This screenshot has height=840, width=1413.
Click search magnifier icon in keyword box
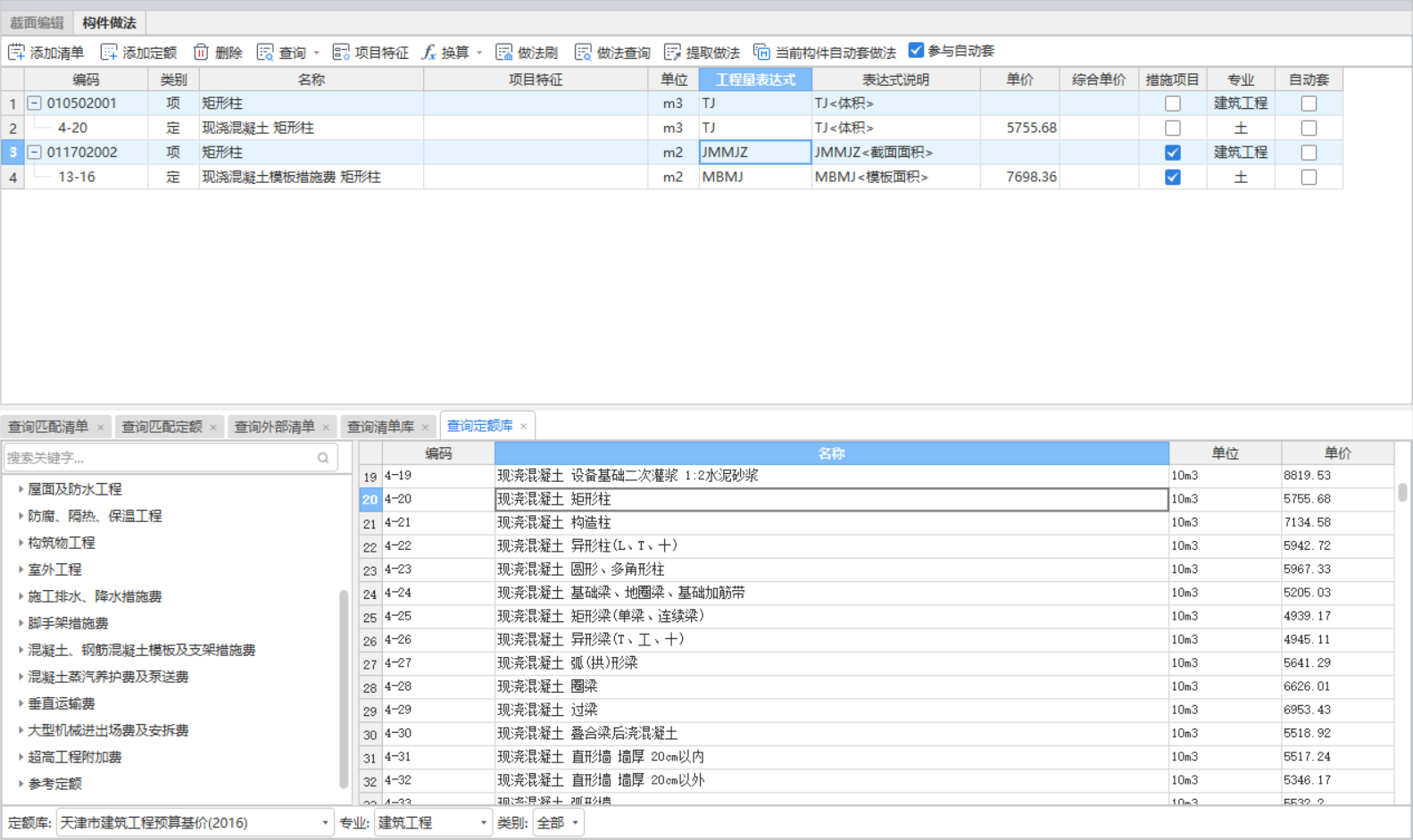(x=323, y=458)
